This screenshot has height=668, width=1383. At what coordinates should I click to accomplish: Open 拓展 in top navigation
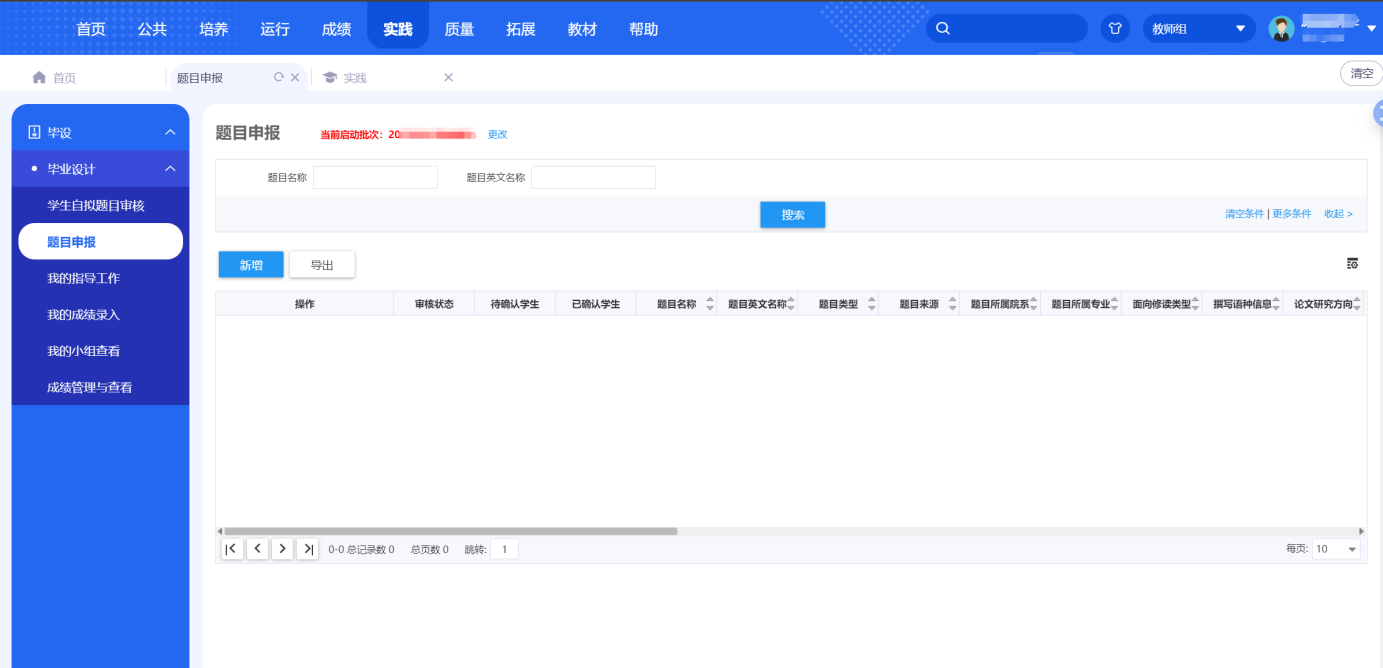[521, 29]
